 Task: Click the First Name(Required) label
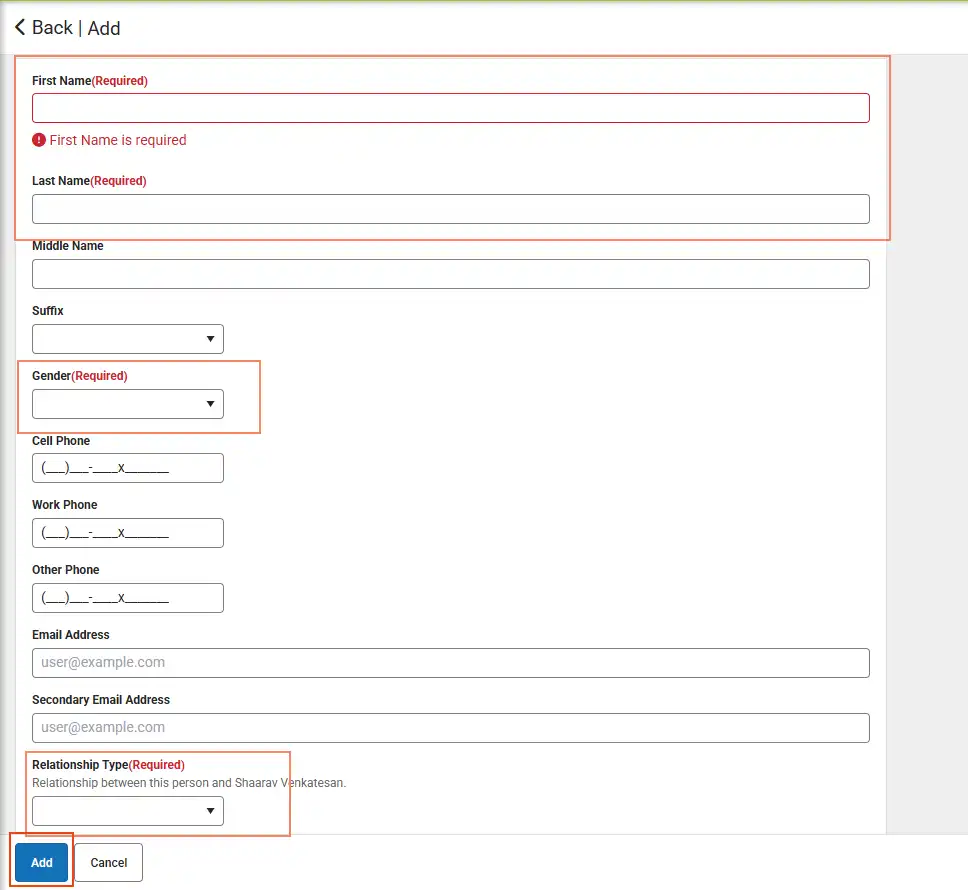coord(90,81)
